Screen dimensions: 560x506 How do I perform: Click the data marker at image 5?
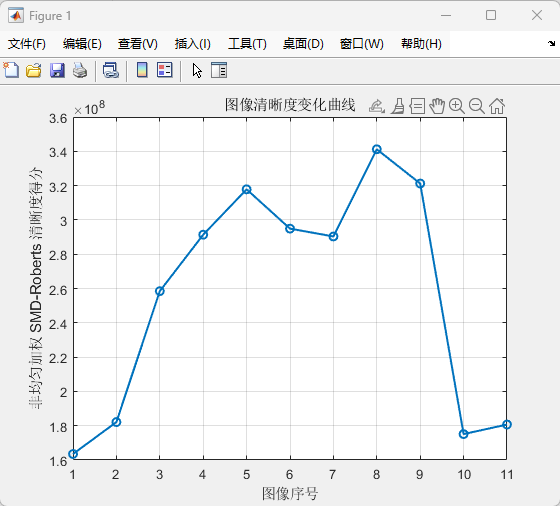pos(246,189)
